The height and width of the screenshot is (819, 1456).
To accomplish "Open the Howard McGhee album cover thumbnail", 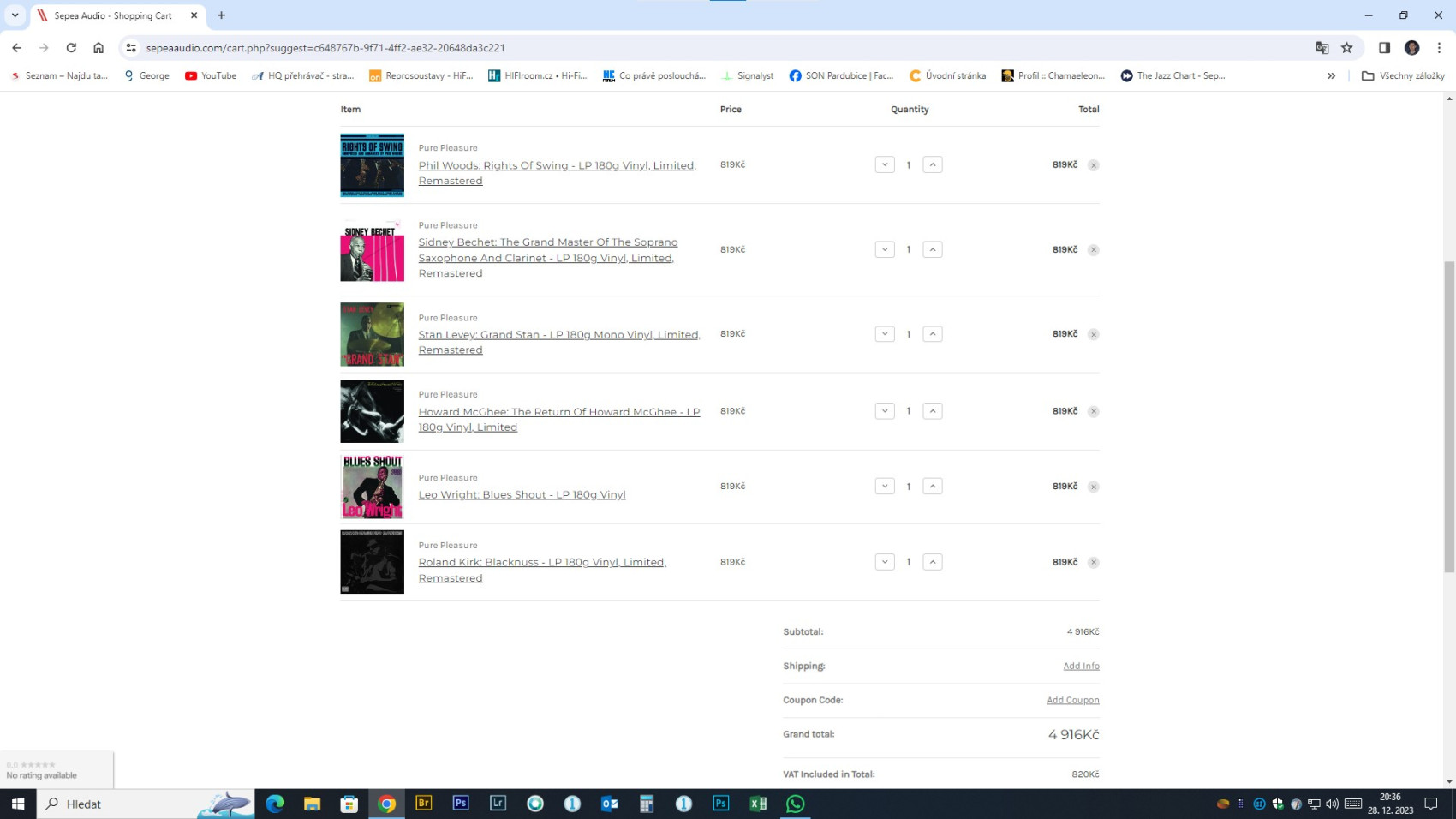I will [372, 411].
